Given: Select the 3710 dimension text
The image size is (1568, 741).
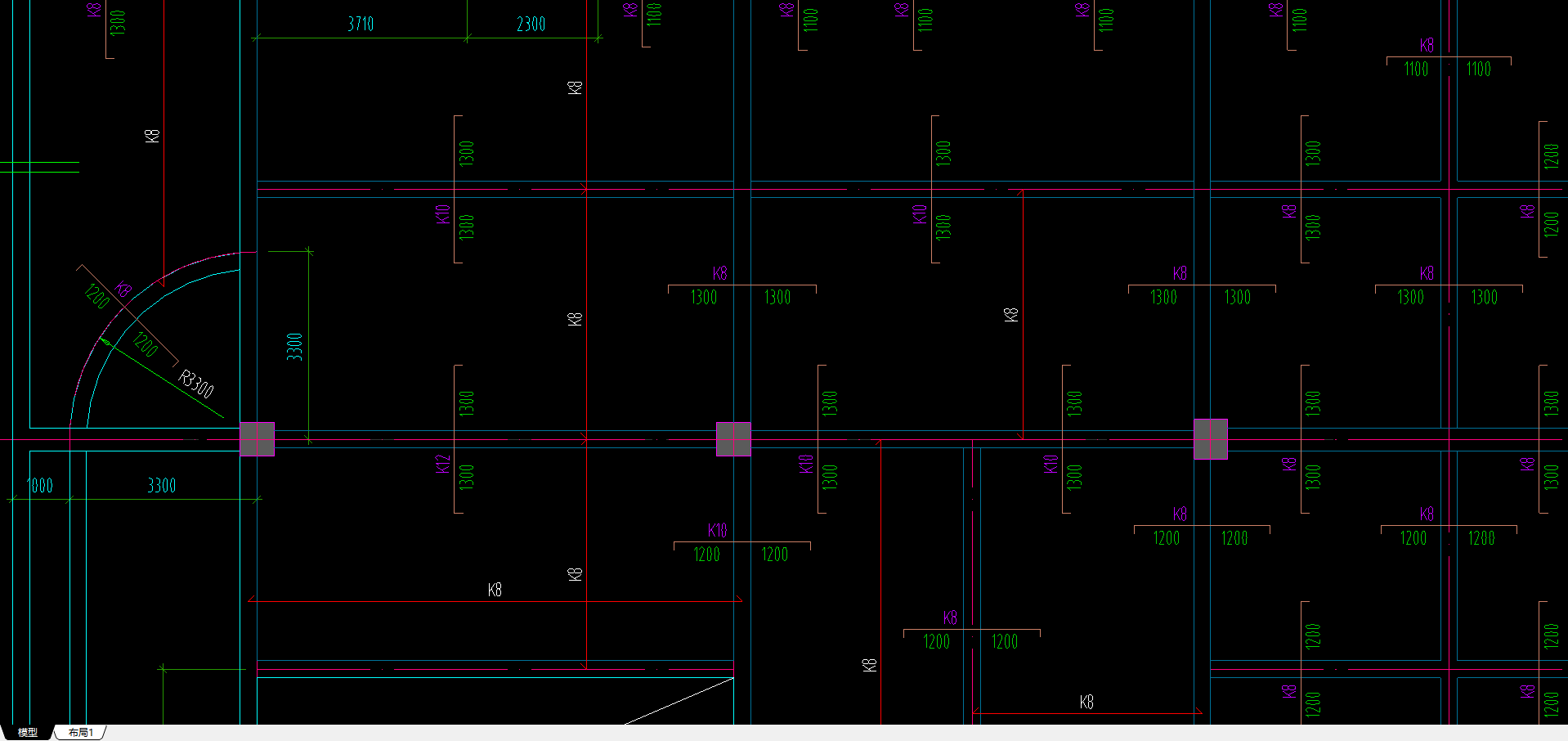Looking at the screenshot, I should click(x=361, y=24).
